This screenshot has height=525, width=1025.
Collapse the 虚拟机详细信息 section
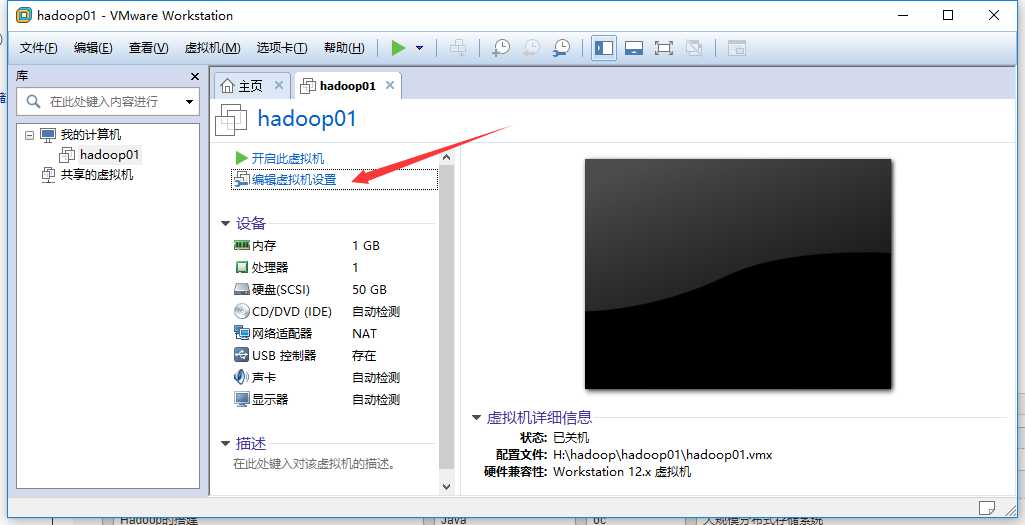(x=477, y=418)
